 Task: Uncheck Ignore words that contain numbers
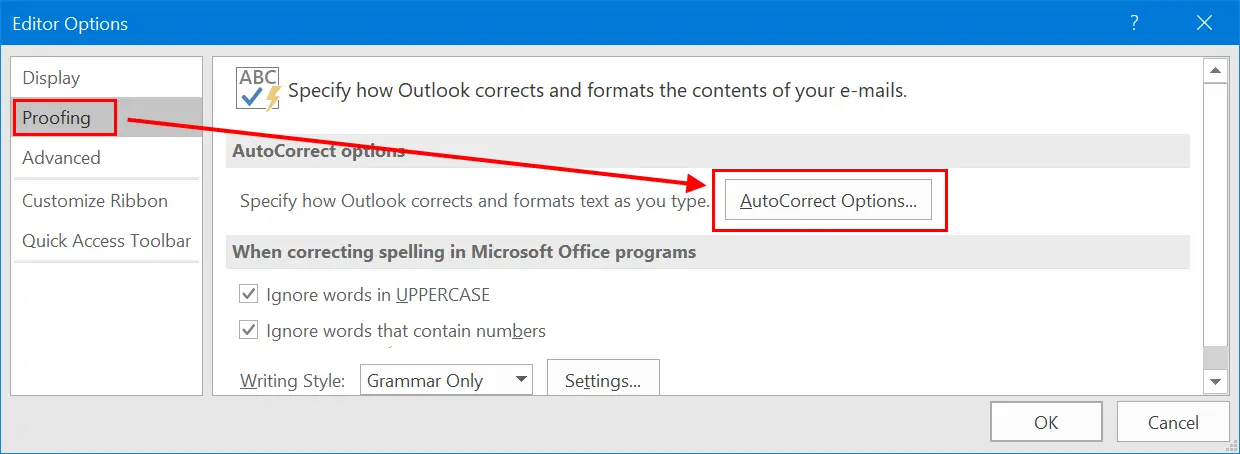[249, 330]
